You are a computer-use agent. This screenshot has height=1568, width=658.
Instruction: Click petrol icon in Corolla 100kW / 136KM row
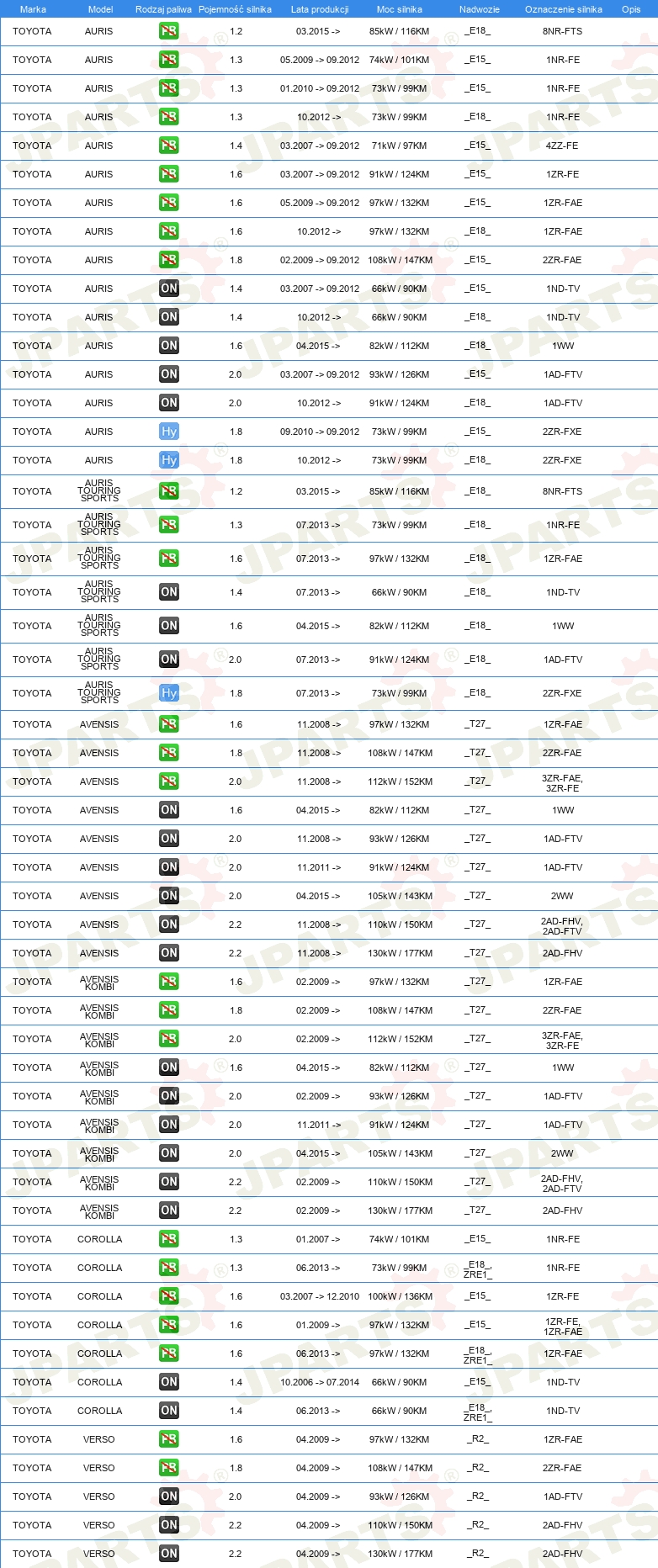tap(169, 1296)
